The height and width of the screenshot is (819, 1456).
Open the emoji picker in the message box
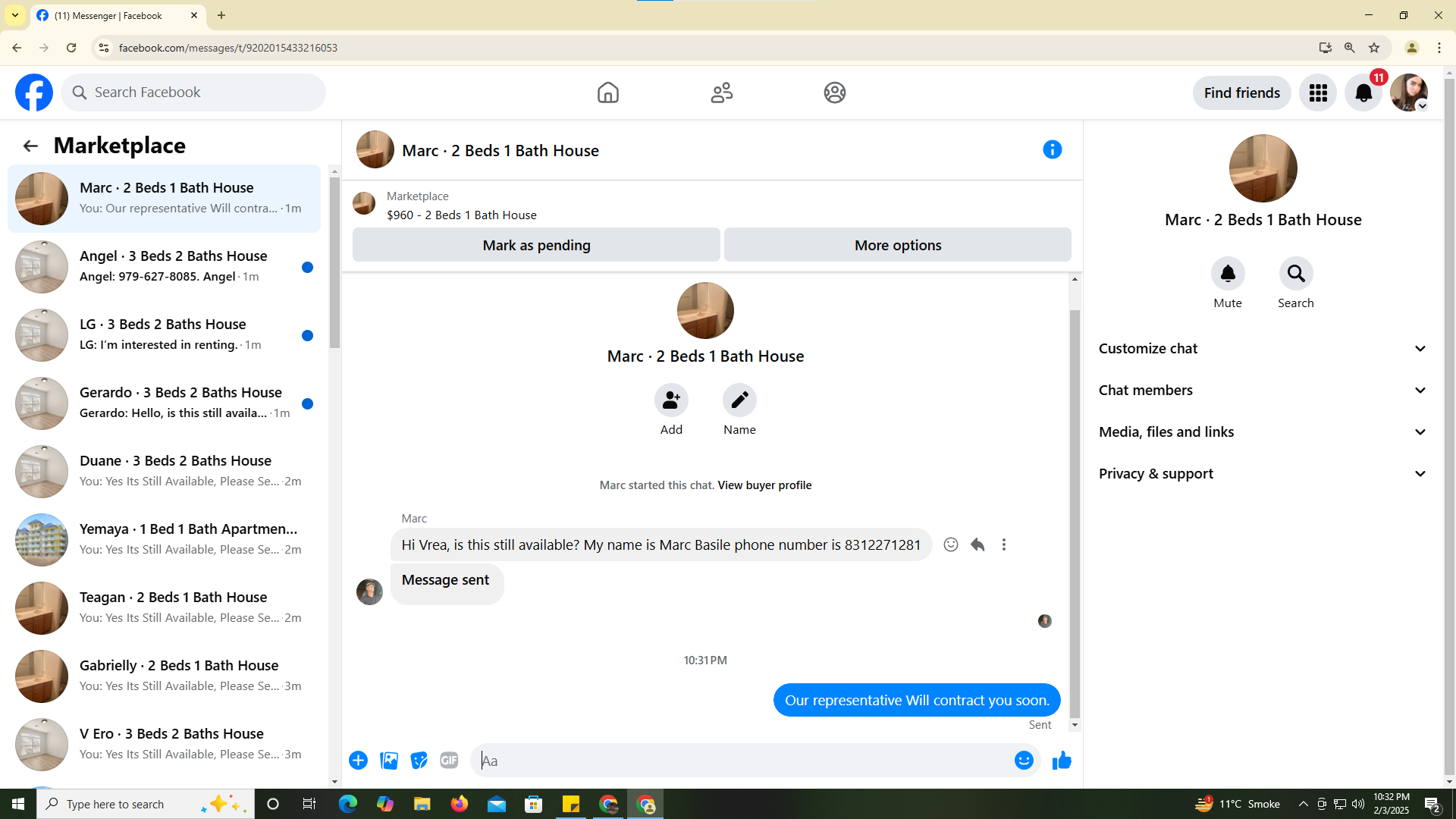(x=1023, y=761)
